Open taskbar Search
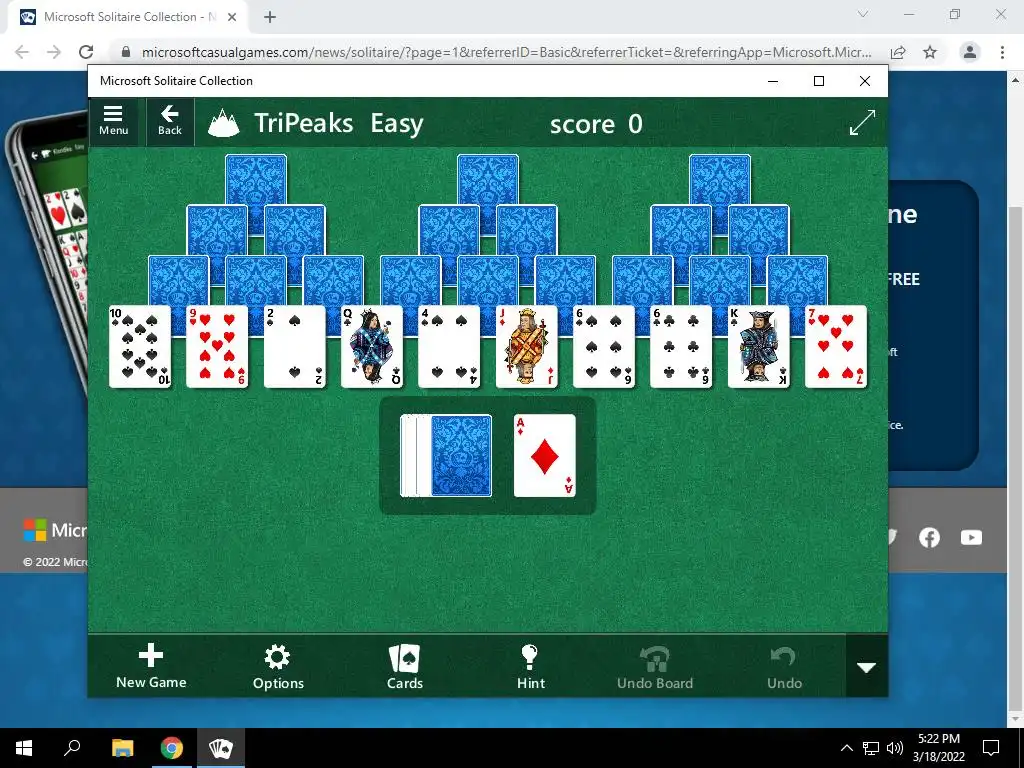The height and width of the screenshot is (768, 1024). [x=72, y=748]
